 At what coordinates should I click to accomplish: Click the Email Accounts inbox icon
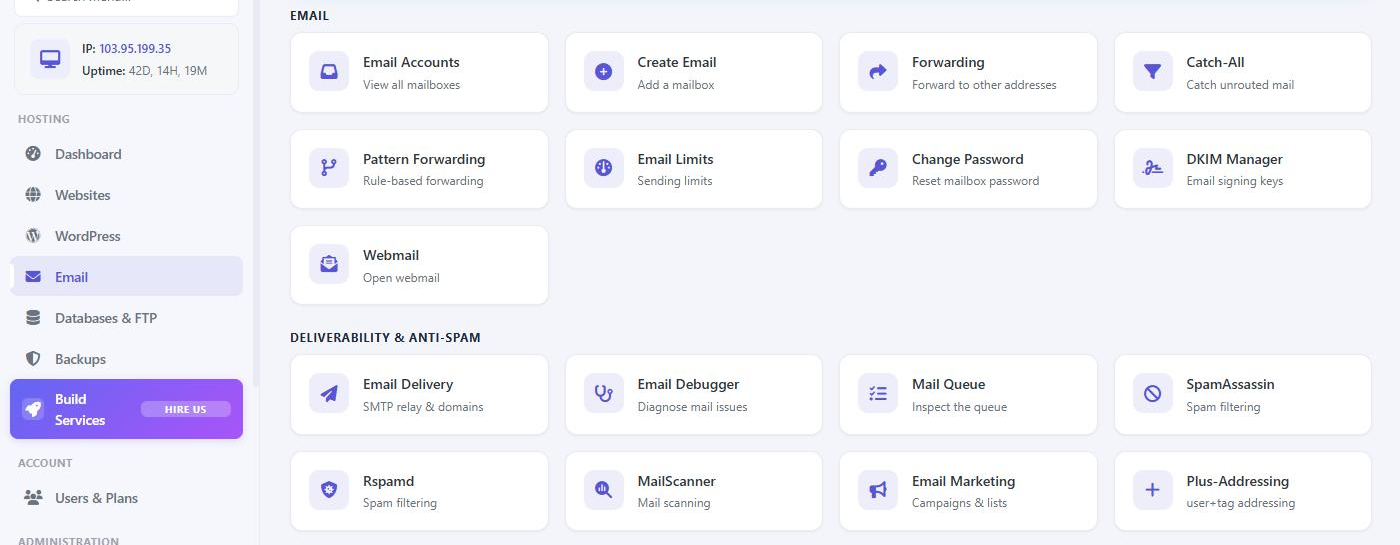point(329,72)
